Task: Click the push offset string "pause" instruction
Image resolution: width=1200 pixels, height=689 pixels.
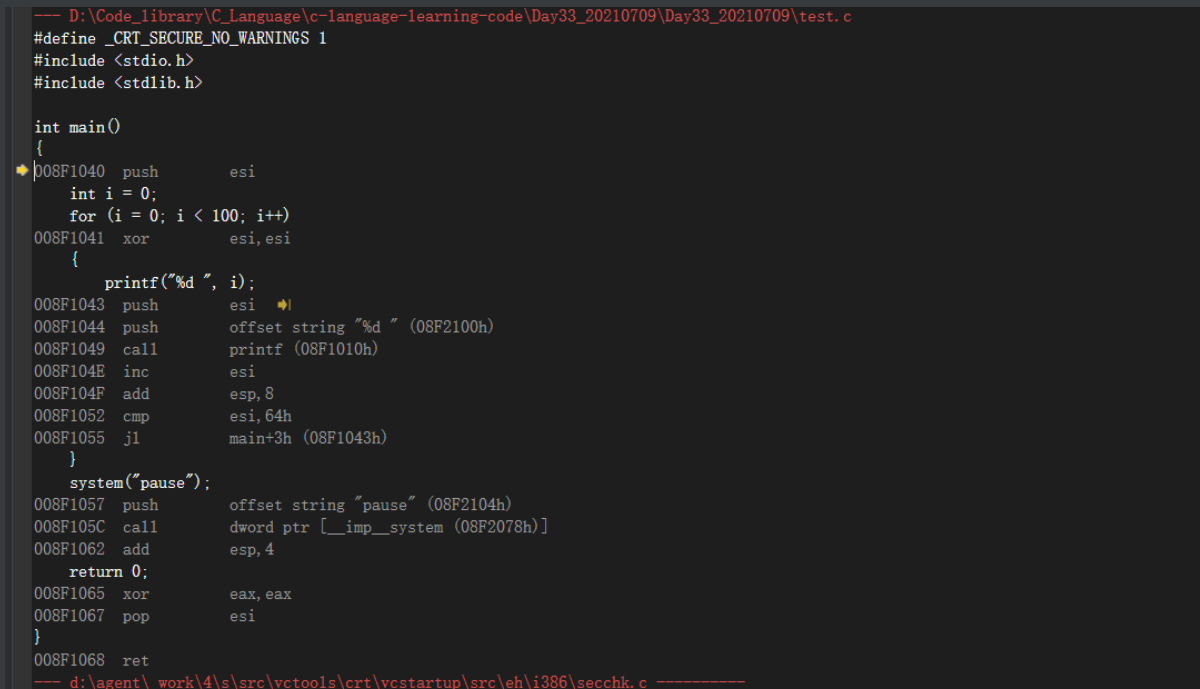Action: [x=273, y=505]
